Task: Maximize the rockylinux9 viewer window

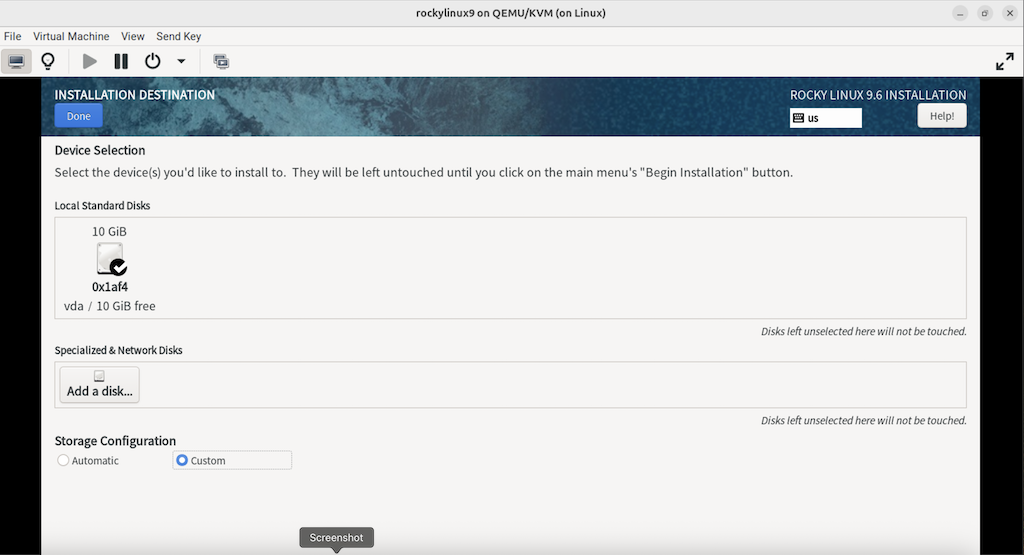Action: click(x=985, y=13)
